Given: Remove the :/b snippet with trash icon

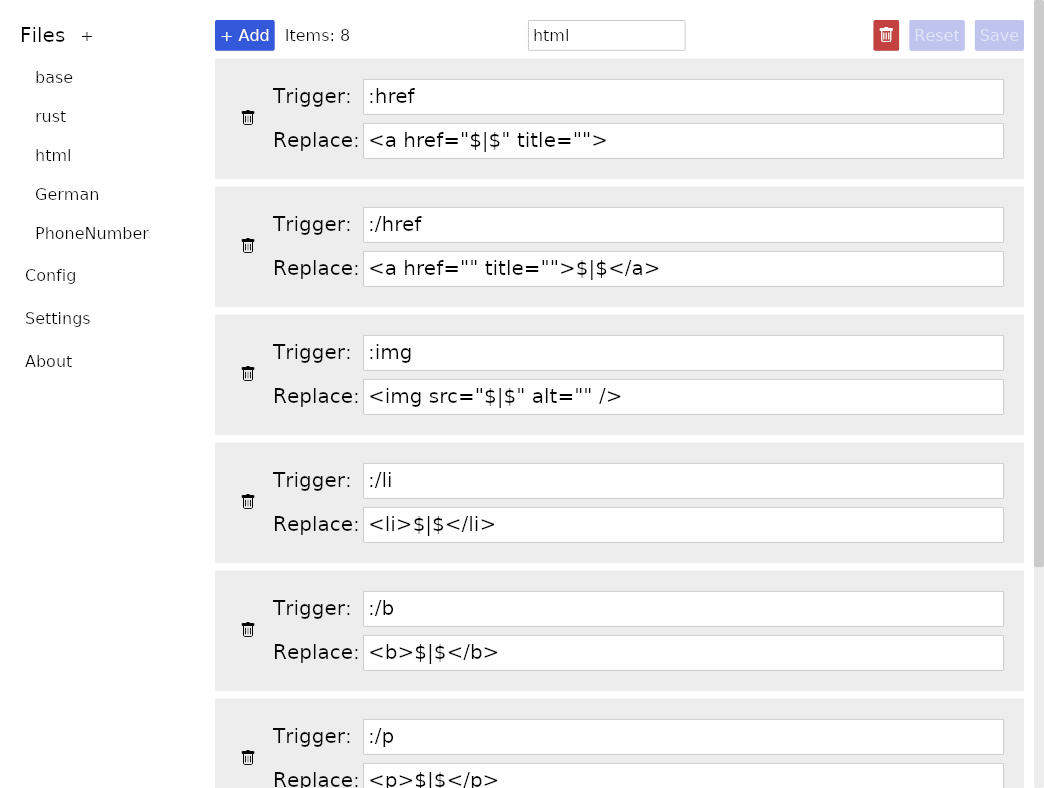Looking at the screenshot, I should [x=248, y=630].
